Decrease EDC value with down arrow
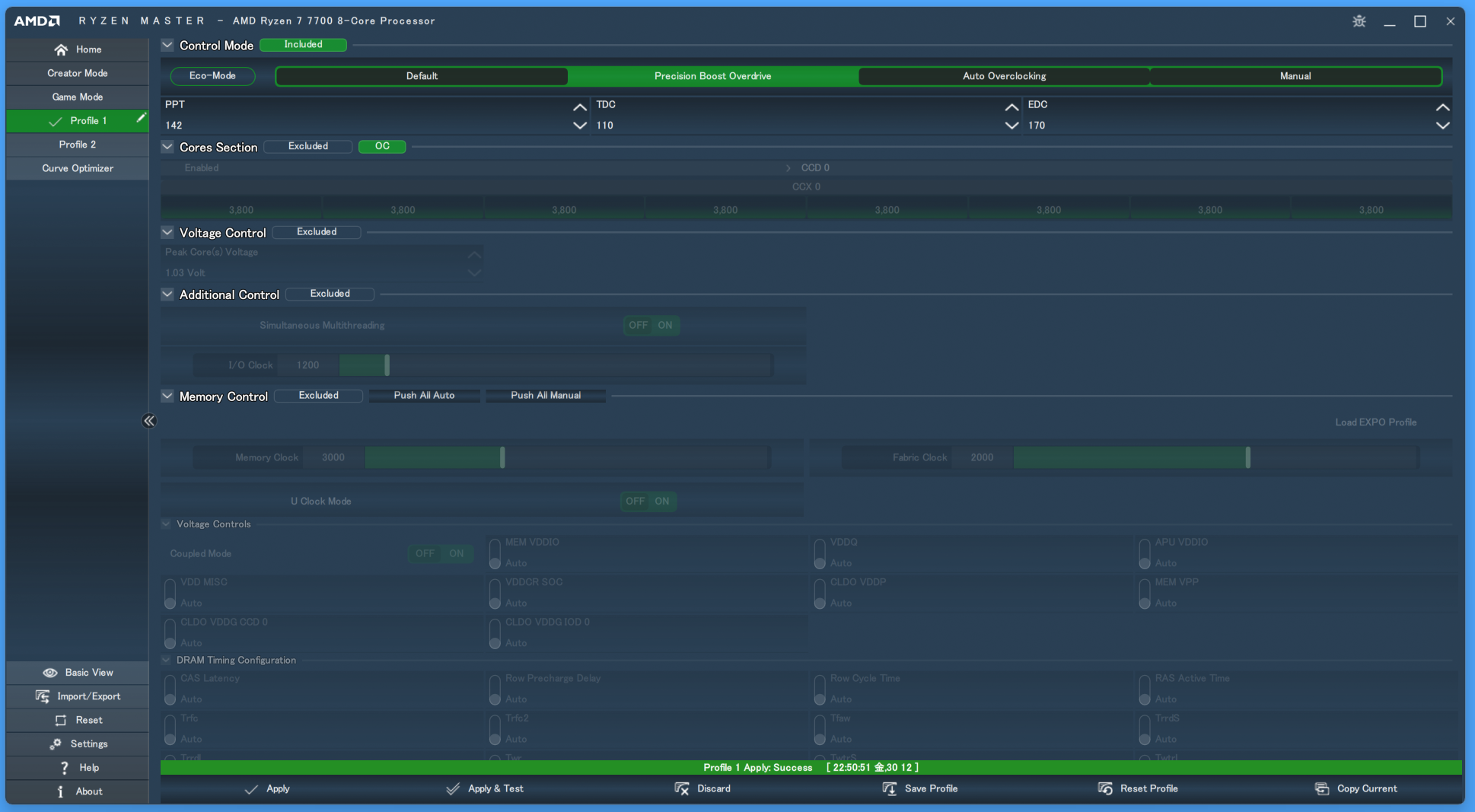 coord(1442,126)
